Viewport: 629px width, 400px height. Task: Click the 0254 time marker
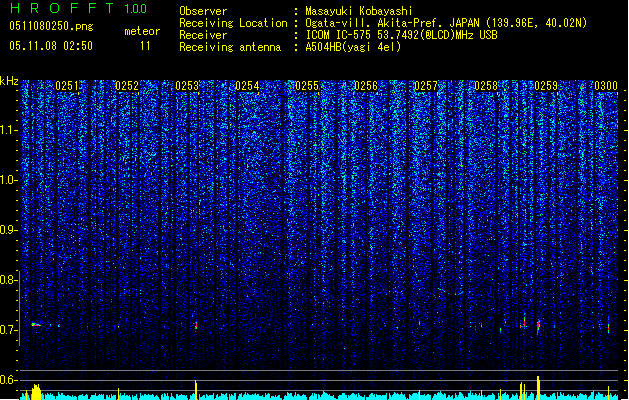(247, 86)
